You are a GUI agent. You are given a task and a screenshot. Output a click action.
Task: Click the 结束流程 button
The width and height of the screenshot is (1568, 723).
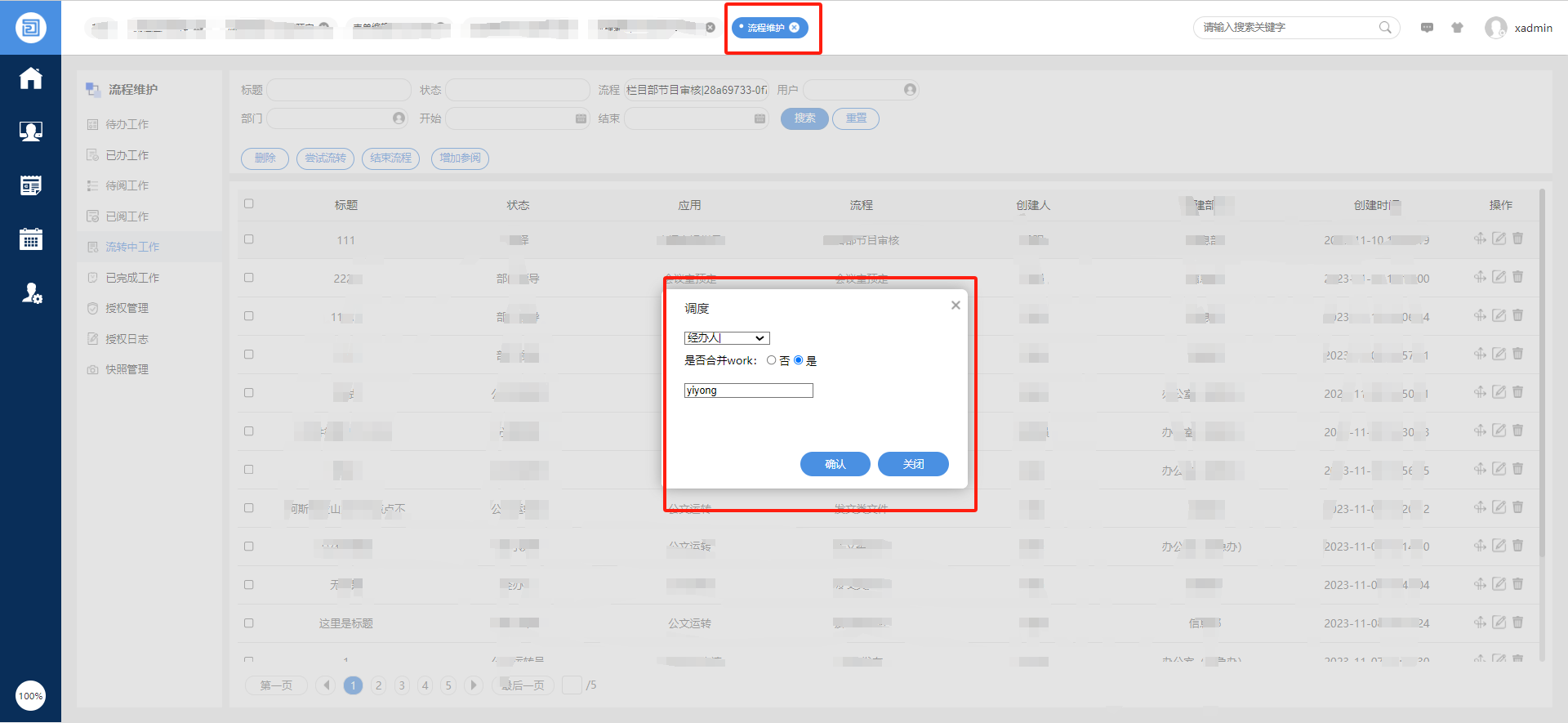pyautogui.click(x=390, y=158)
